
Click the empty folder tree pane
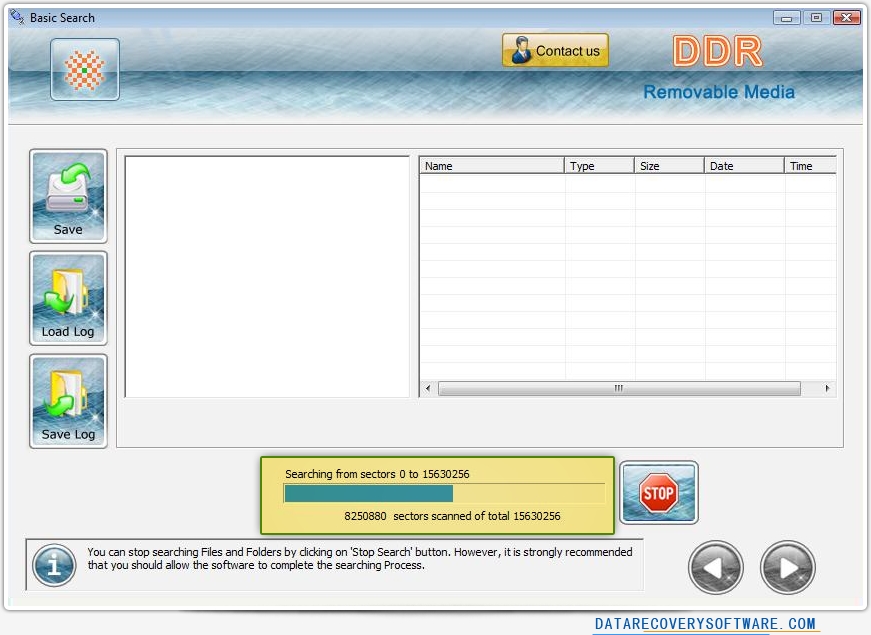tap(267, 277)
